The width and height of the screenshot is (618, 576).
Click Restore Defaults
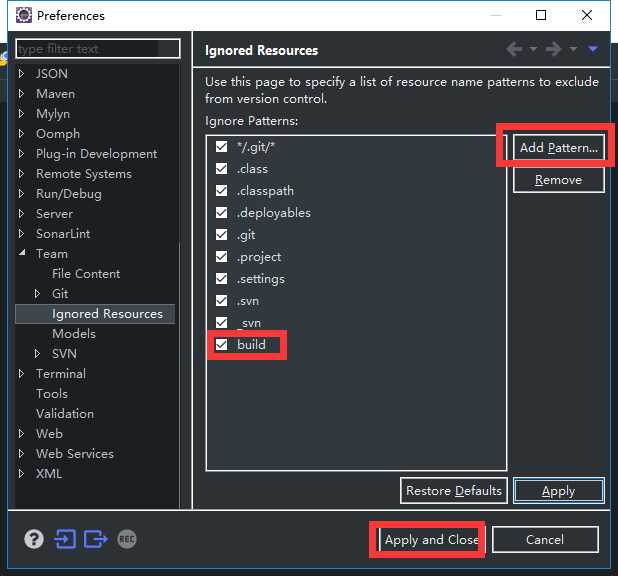[454, 490]
